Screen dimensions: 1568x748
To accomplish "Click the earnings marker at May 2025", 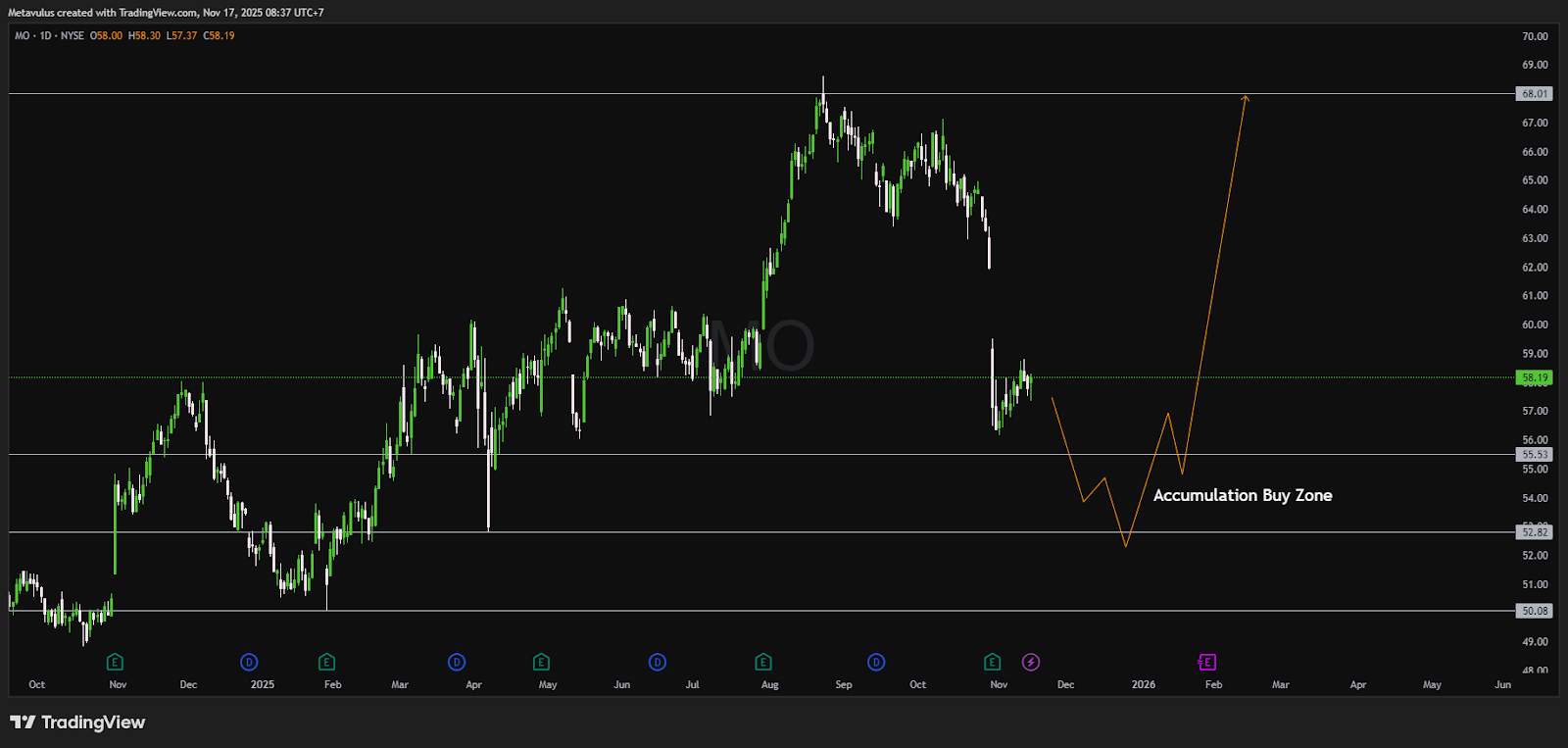I will click(x=541, y=663).
